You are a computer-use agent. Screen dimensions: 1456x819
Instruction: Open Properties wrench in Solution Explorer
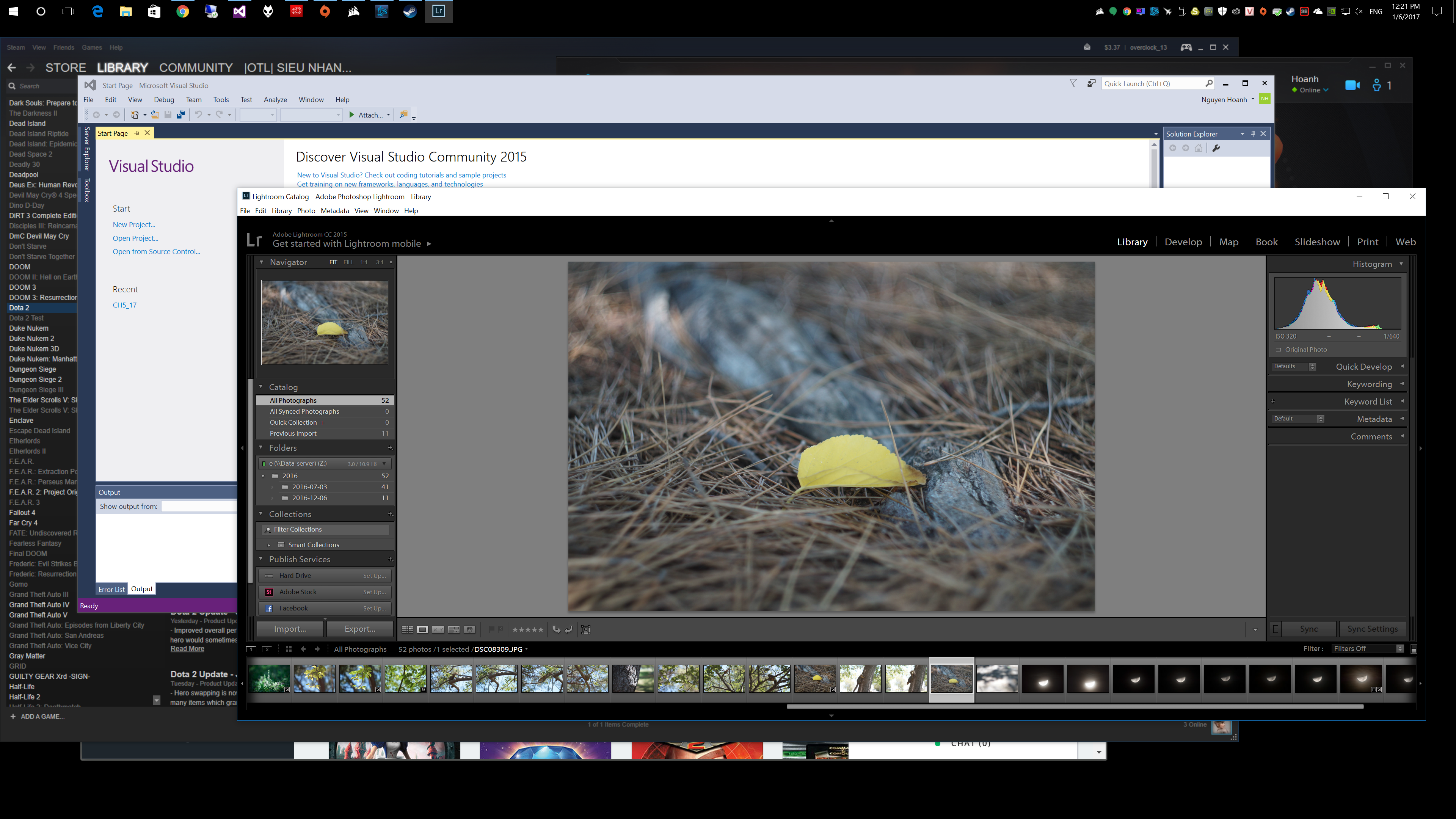(1216, 148)
